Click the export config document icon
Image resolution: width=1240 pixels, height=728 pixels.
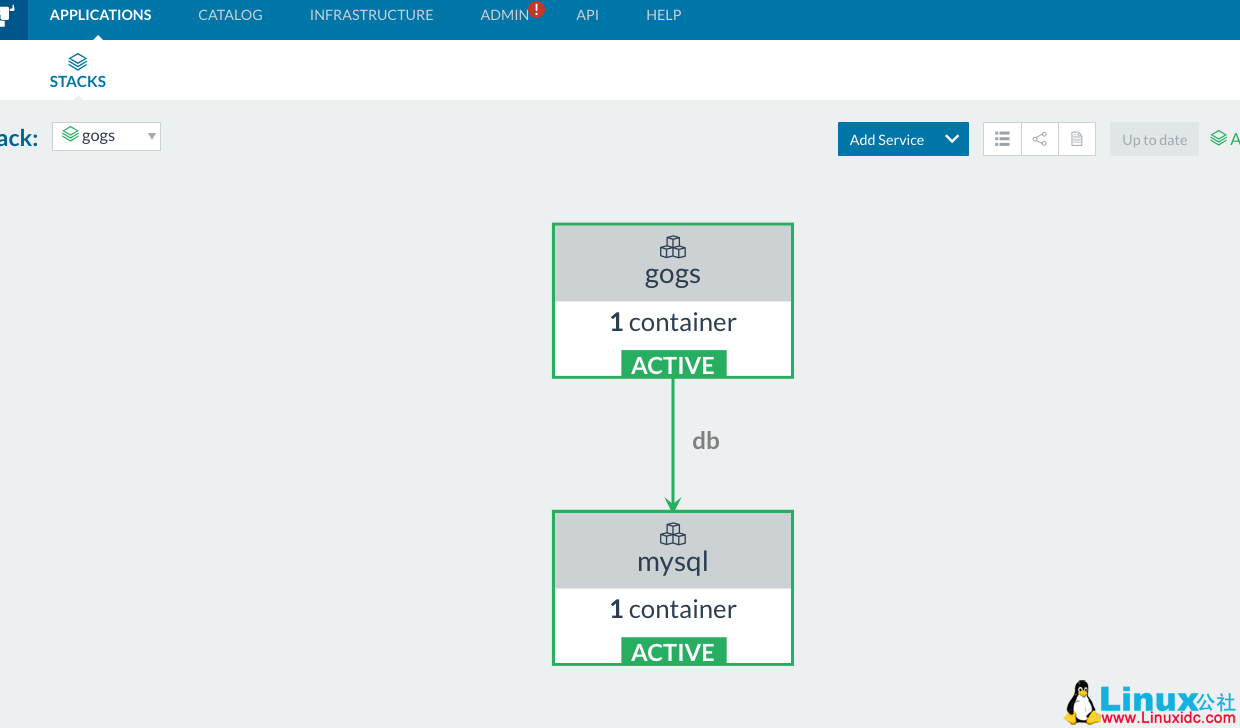(x=1077, y=139)
